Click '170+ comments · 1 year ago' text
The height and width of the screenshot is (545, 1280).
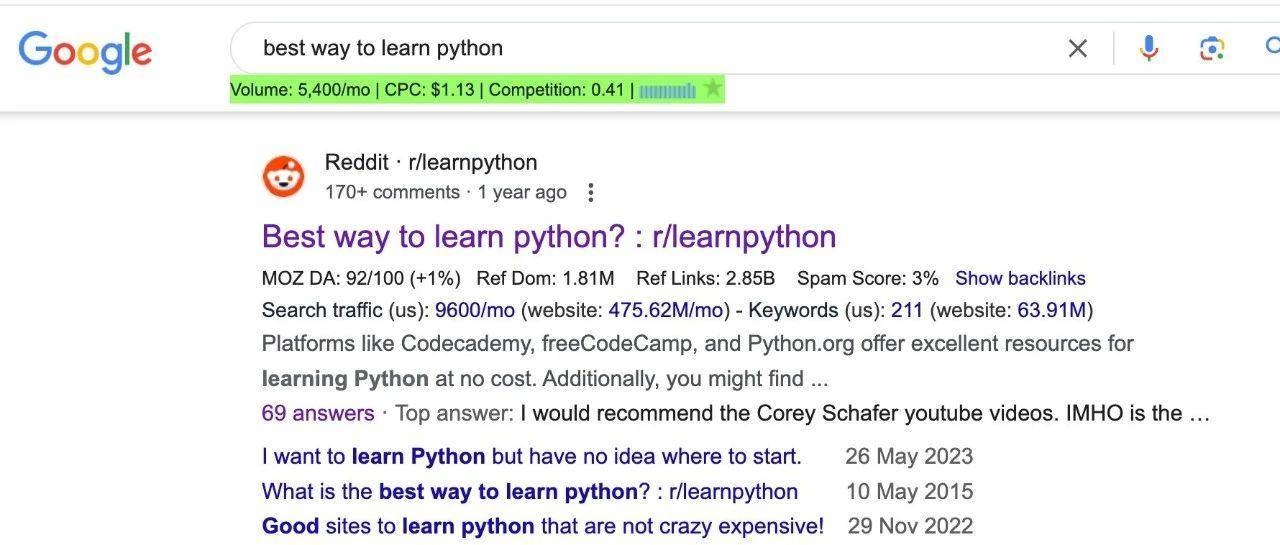(446, 192)
